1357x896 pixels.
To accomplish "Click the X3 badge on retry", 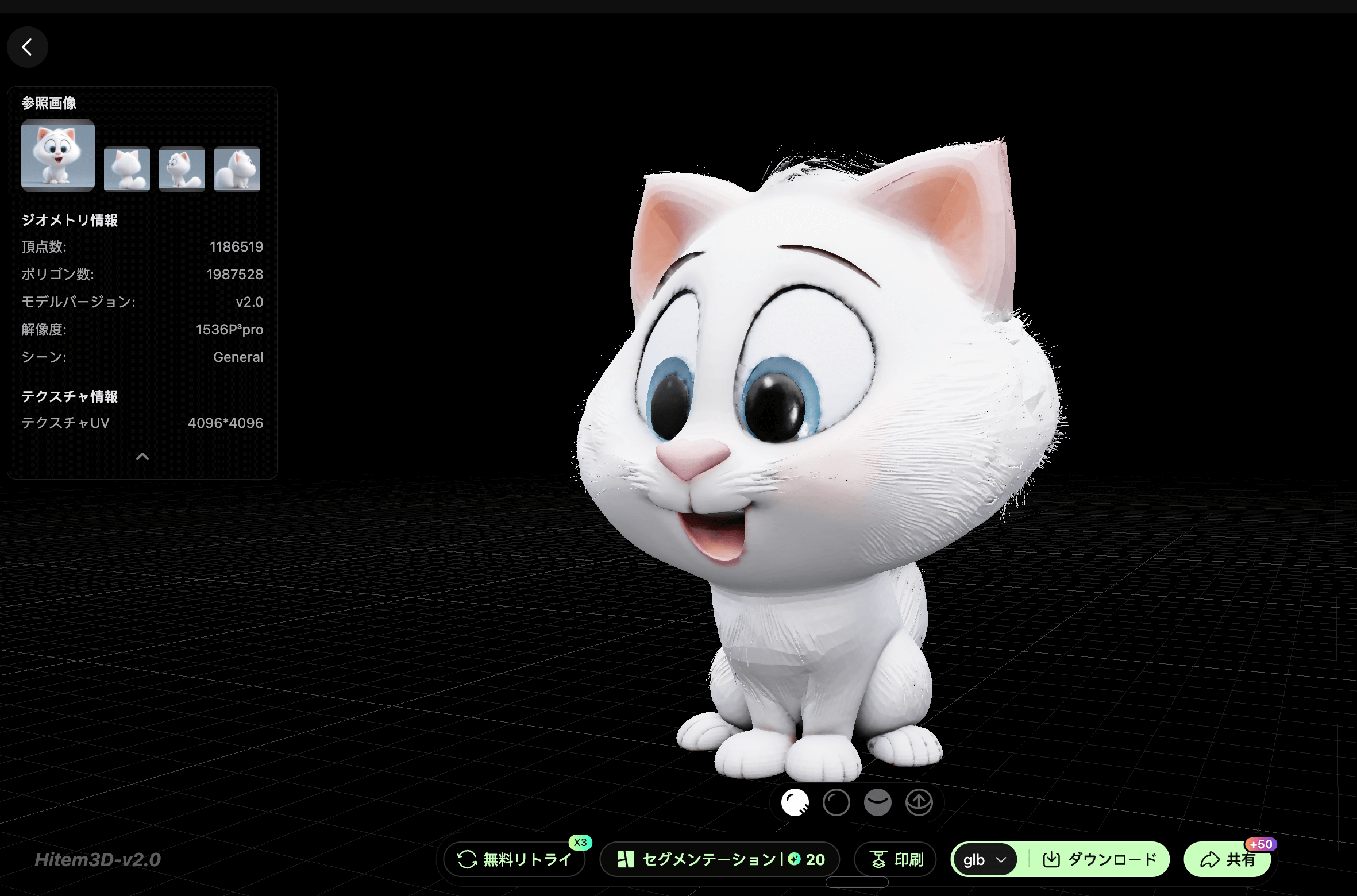I will (x=580, y=843).
